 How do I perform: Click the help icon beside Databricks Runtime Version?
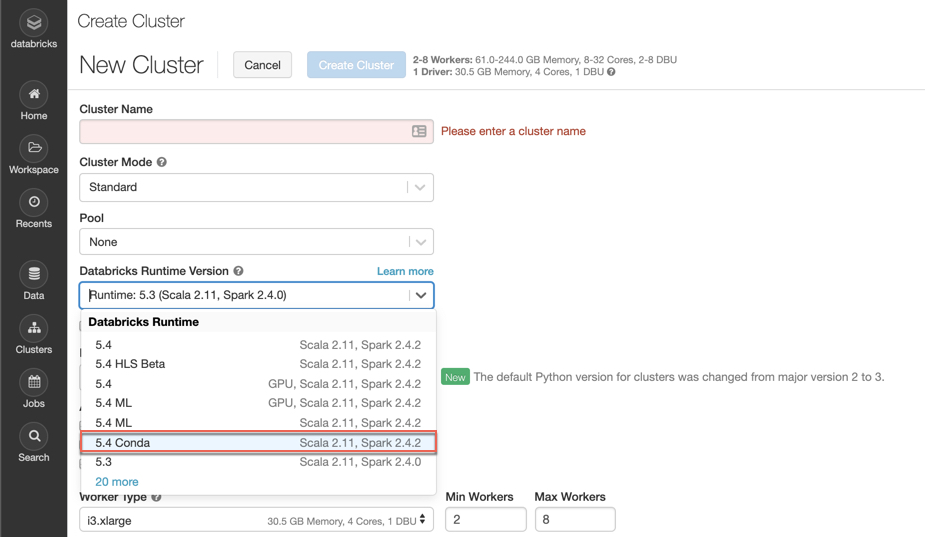point(238,271)
